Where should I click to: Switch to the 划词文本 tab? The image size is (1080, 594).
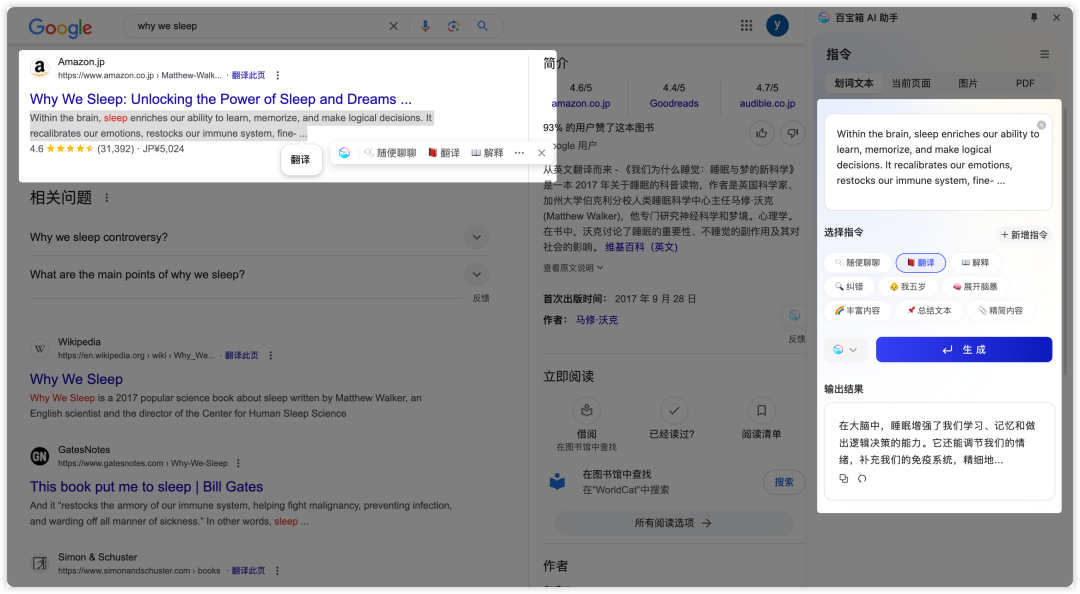pos(853,83)
